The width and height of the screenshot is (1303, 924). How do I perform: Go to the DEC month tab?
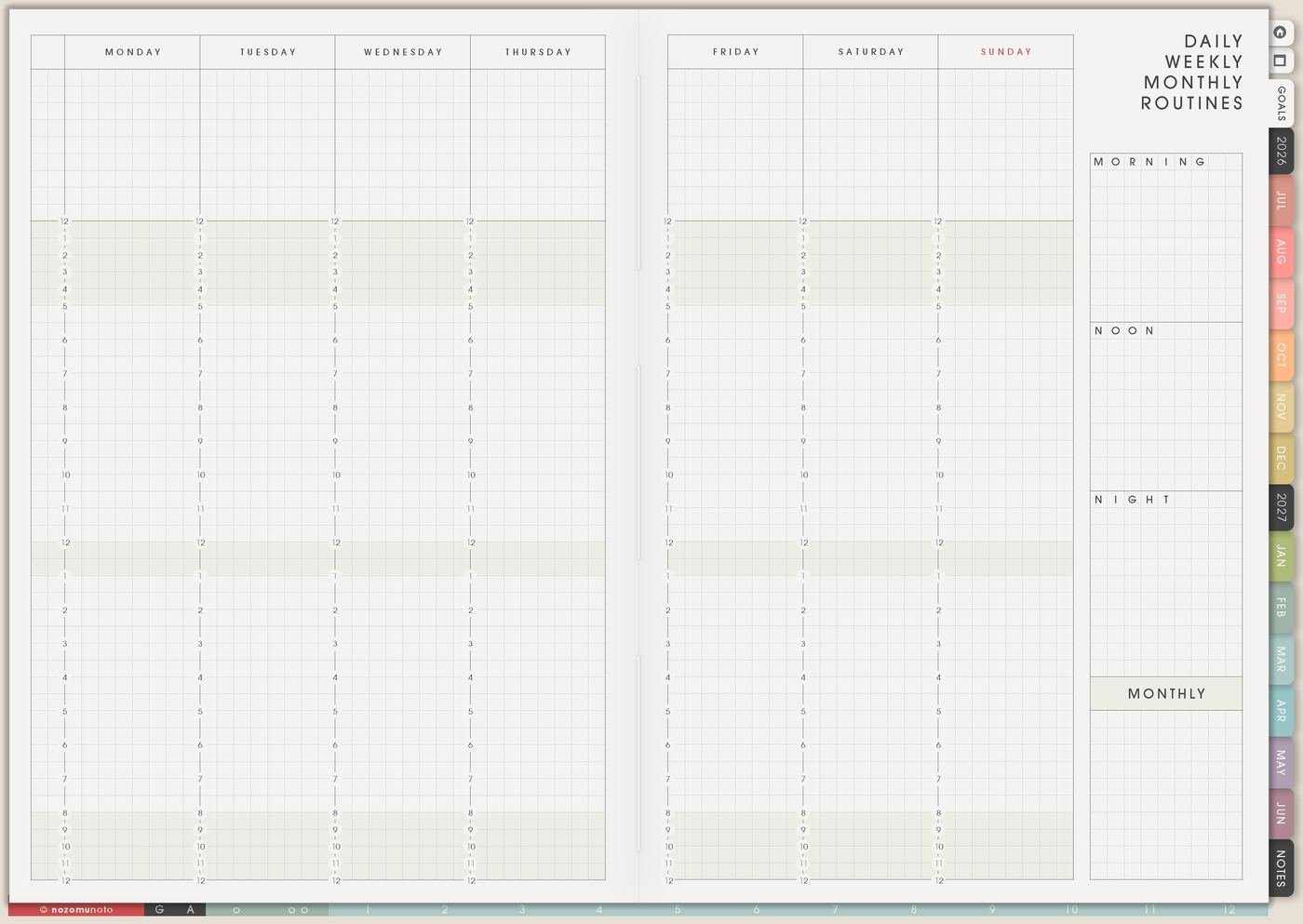[1282, 458]
